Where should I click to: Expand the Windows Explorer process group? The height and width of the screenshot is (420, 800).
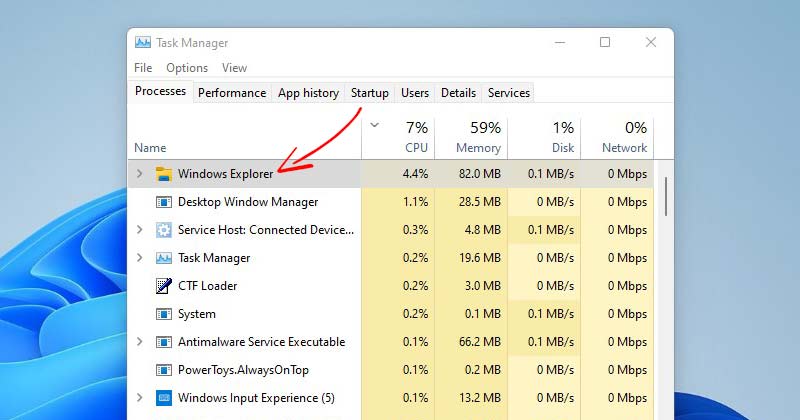140,174
